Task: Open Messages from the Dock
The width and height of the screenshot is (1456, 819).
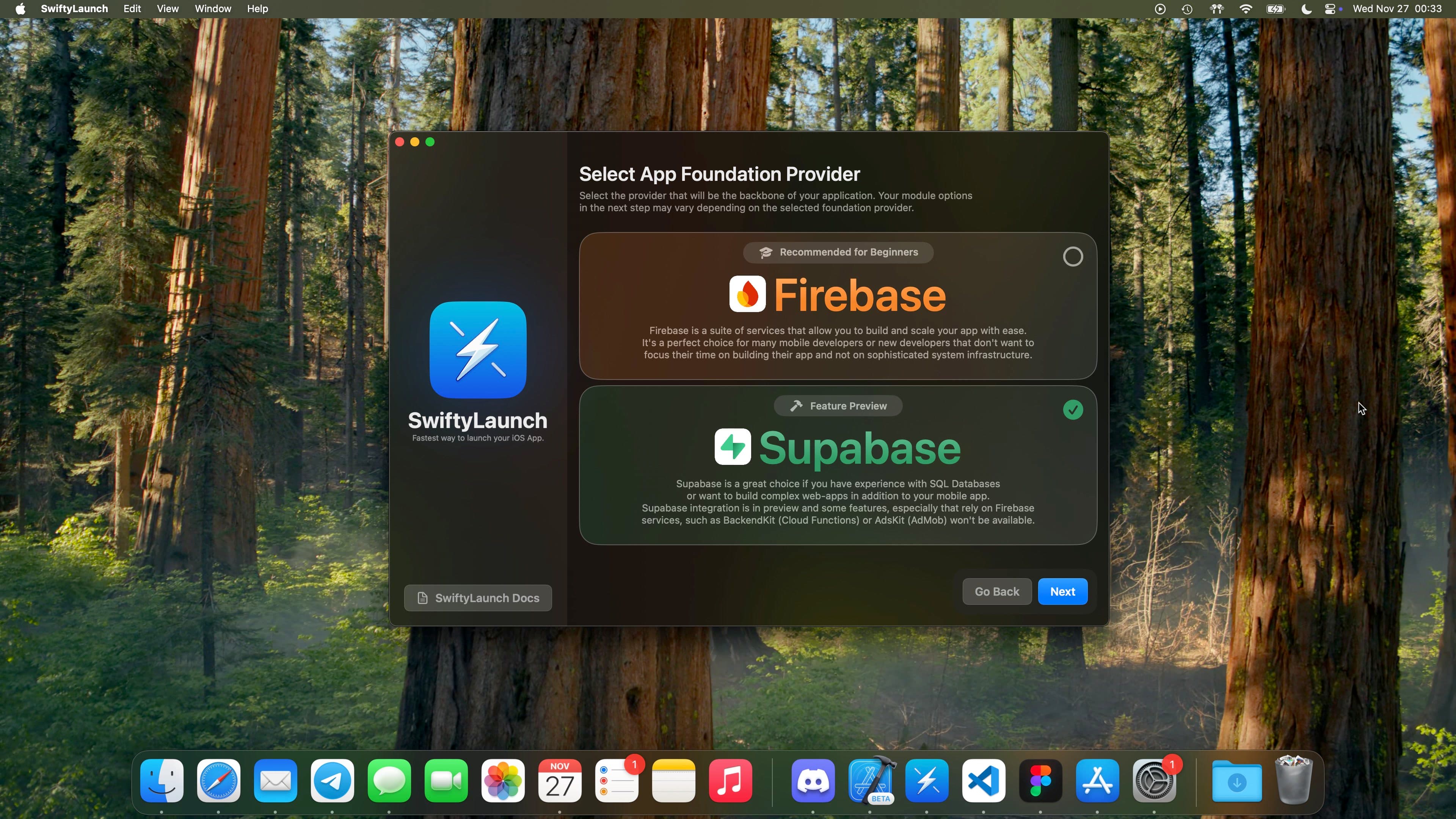Action: pos(389,781)
